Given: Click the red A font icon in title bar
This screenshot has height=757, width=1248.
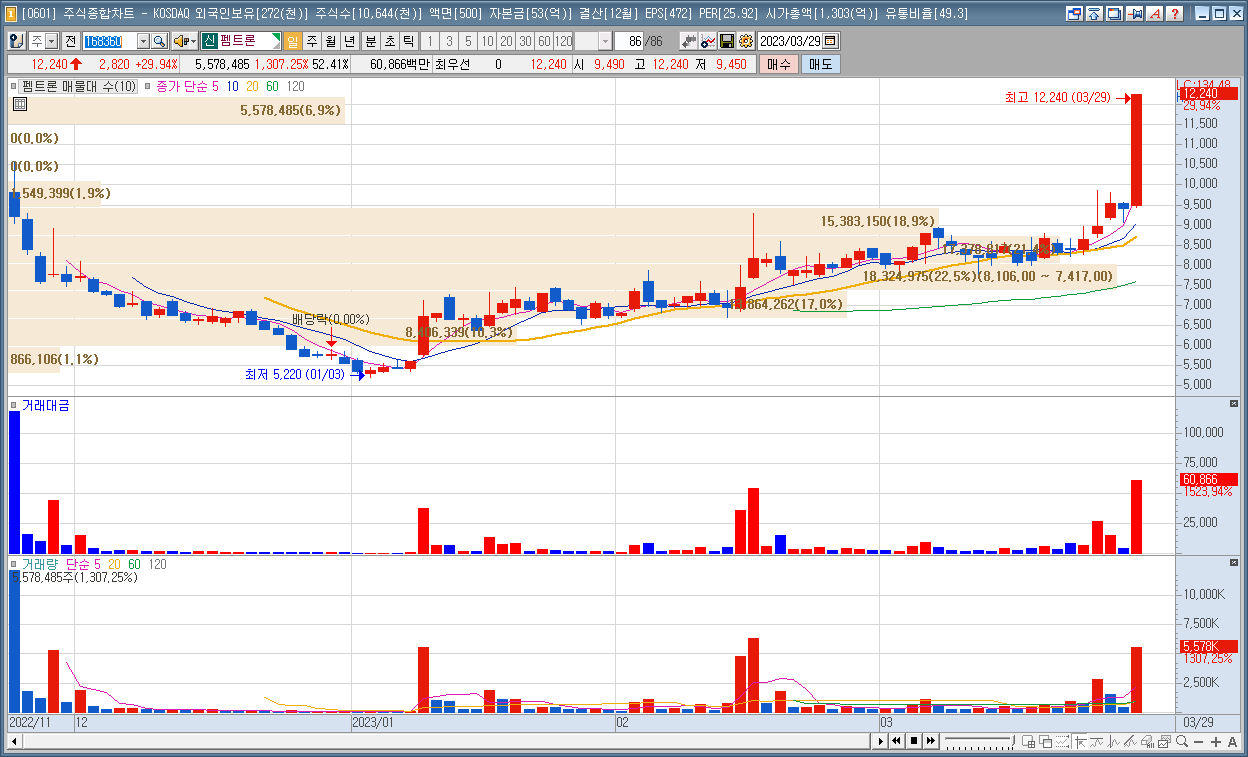Looking at the screenshot, I should (1155, 14).
